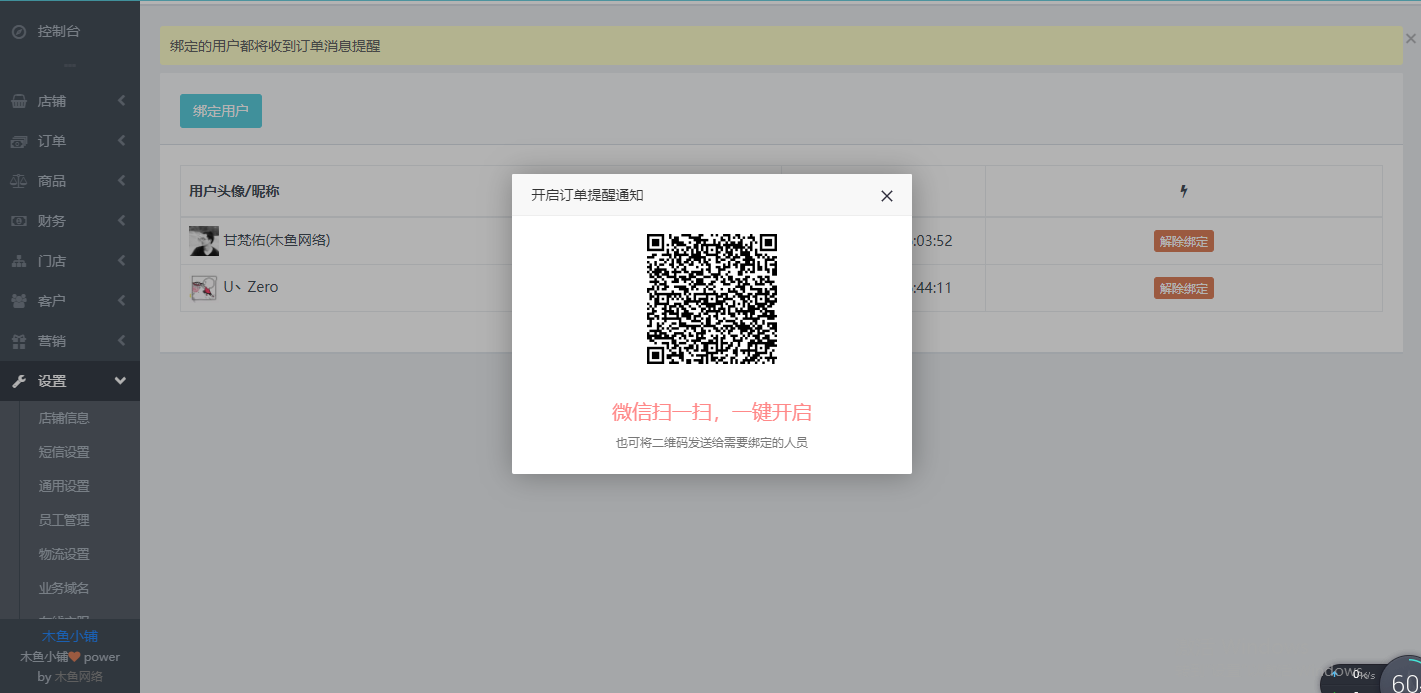Click the 设置 wrench icon
This screenshot has width=1421, height=693.
[x=18, y=381]
